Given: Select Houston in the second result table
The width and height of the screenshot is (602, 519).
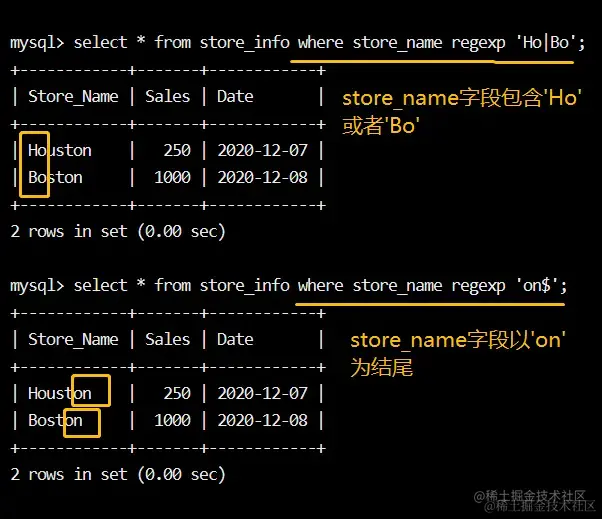Looking at the screenshot, I should tap(60, 393).
